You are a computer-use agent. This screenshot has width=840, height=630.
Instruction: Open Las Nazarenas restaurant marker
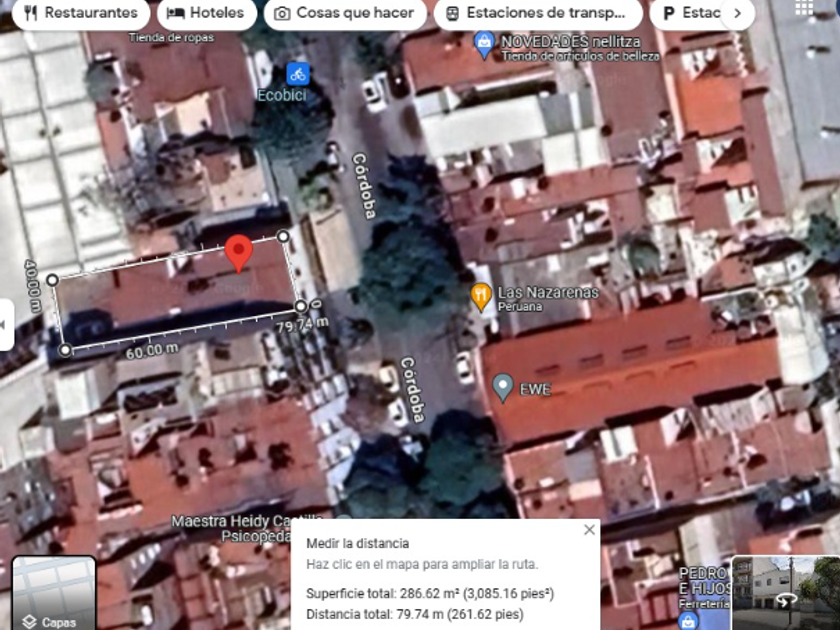[x=481, y=296]
